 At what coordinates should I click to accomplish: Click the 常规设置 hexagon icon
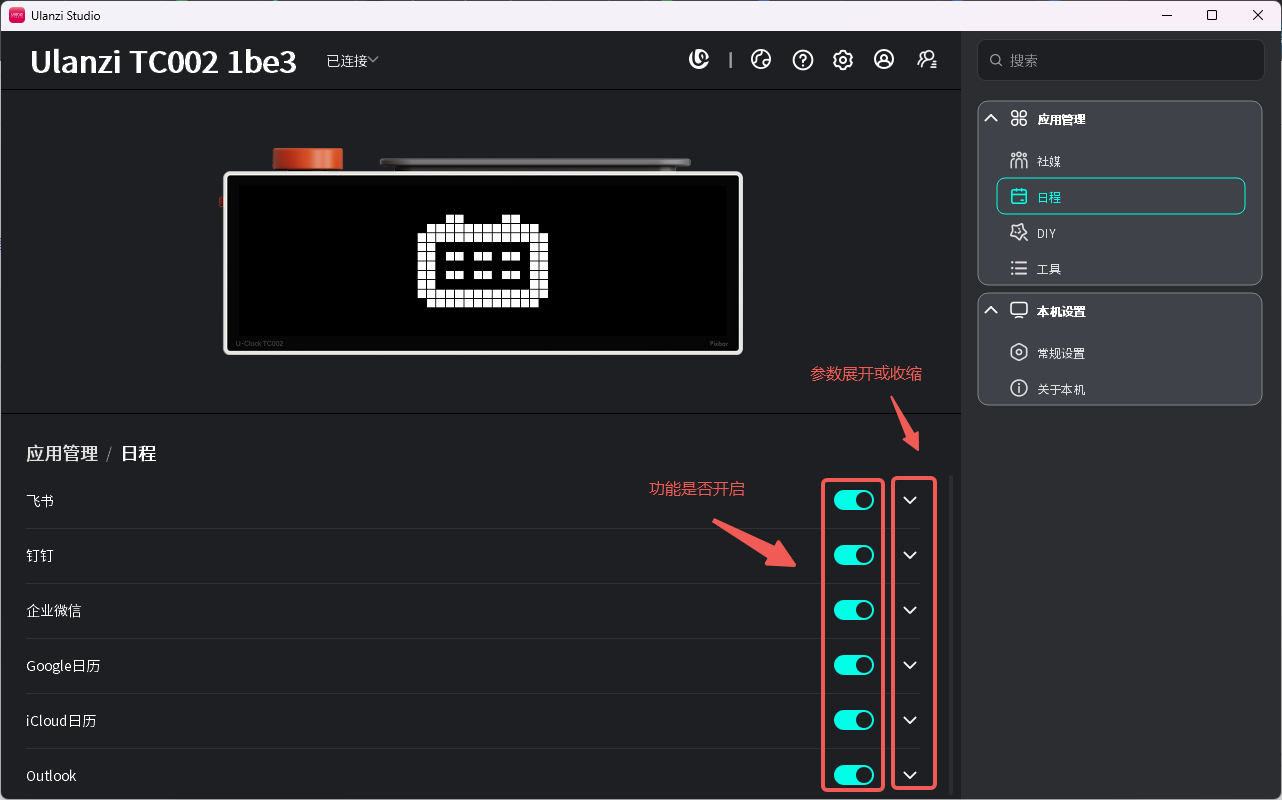coord(1019,352)
